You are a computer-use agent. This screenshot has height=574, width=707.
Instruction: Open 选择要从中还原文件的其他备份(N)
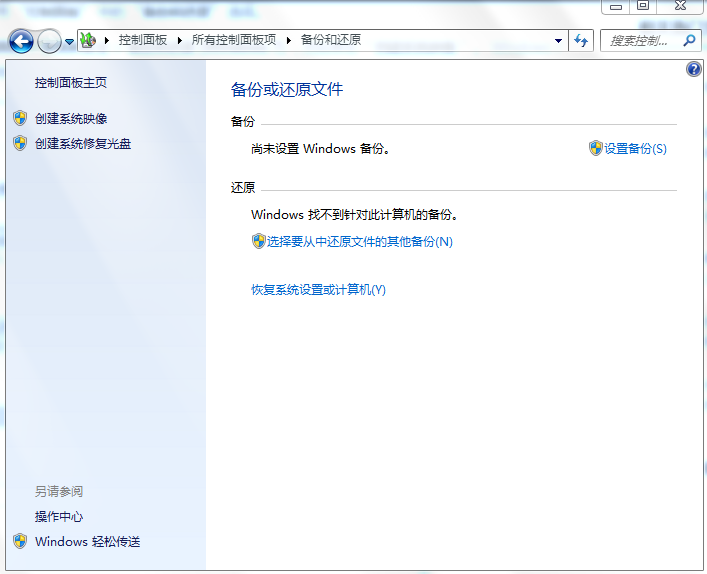coord(359,242)
